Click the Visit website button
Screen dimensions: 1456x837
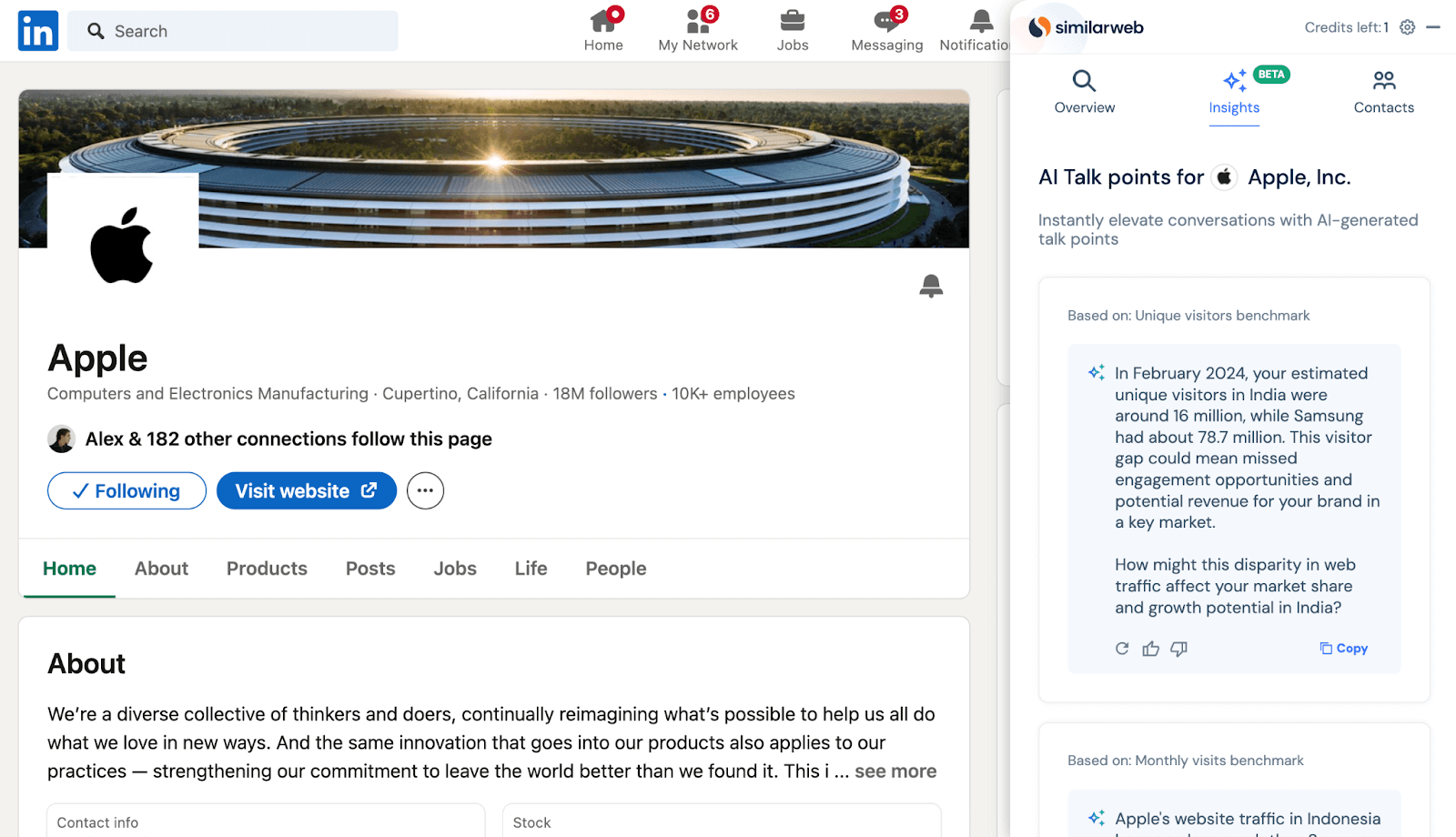pyautogui.click(x=307, y=491)
